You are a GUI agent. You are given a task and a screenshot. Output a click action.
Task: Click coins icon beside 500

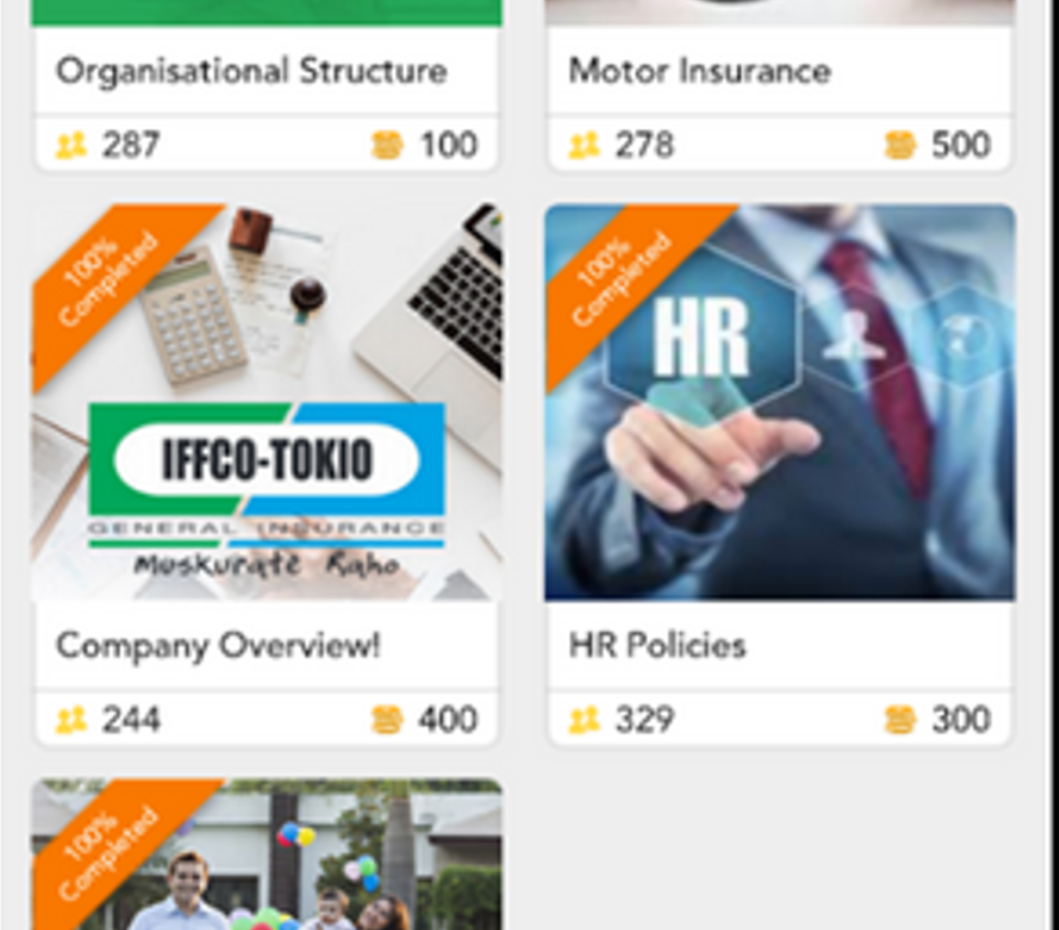click(900, 145)
